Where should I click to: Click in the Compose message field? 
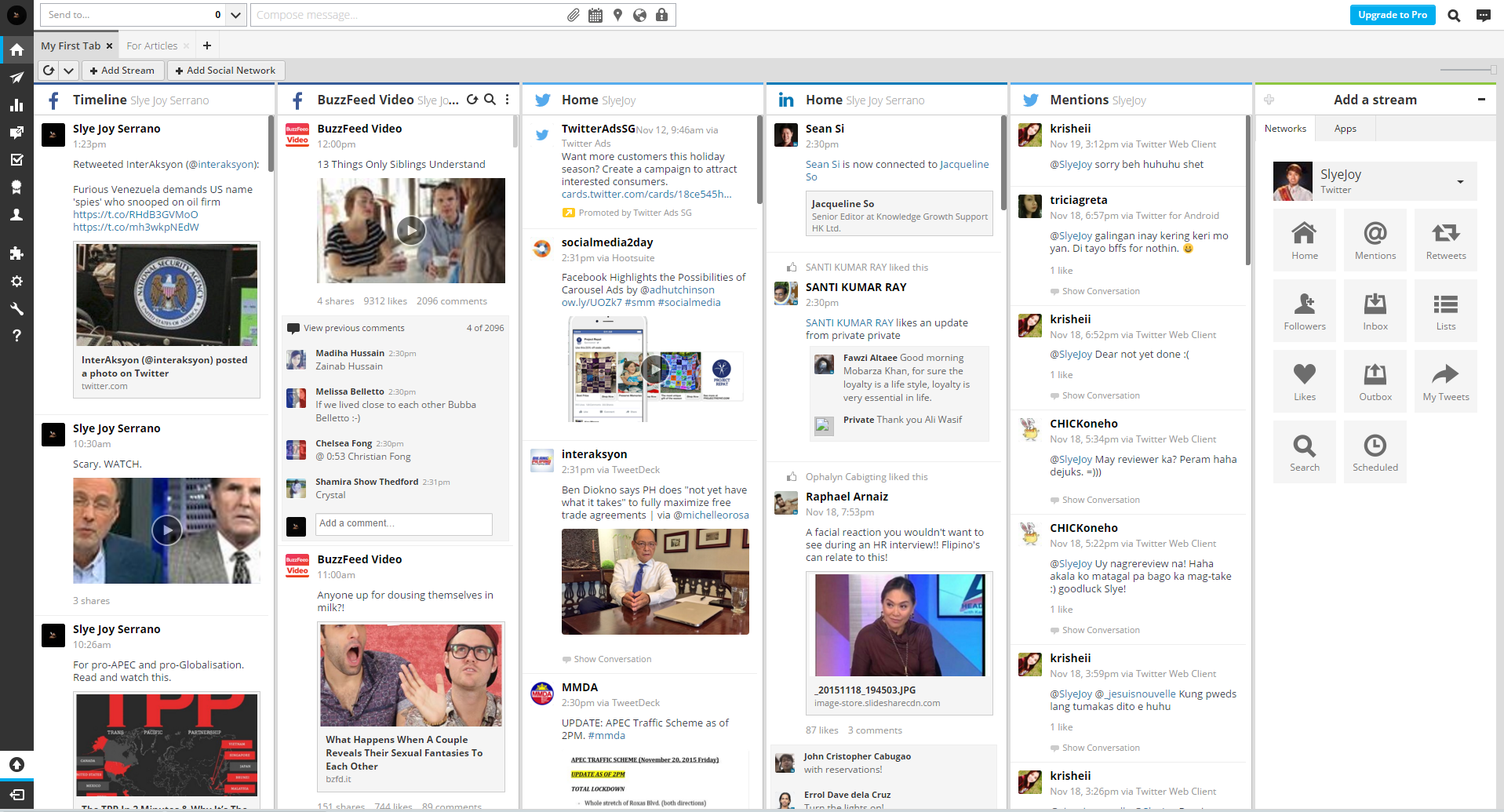pos(408,15)
